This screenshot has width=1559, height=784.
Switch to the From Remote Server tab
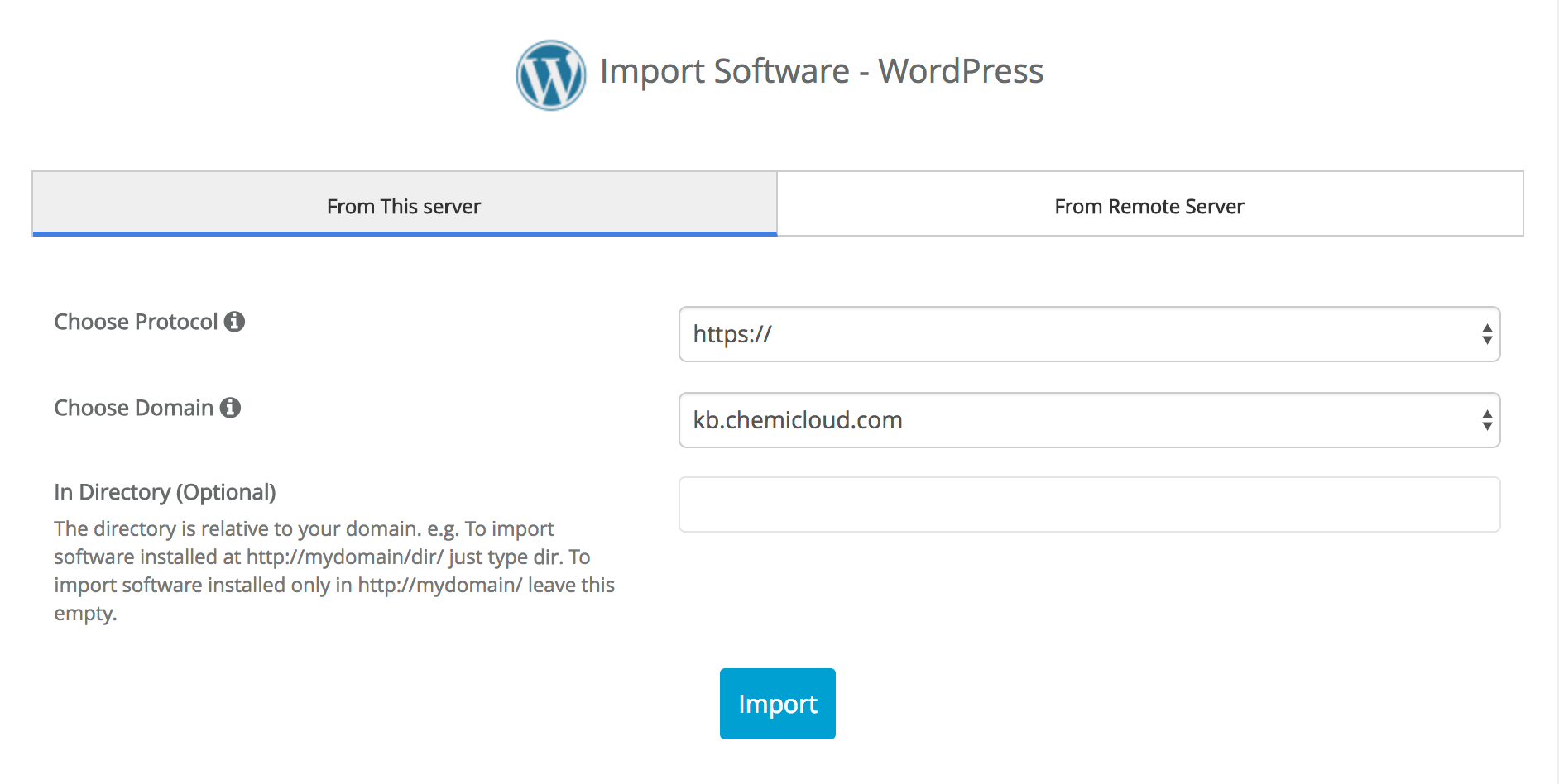[x=1149, y=205]
